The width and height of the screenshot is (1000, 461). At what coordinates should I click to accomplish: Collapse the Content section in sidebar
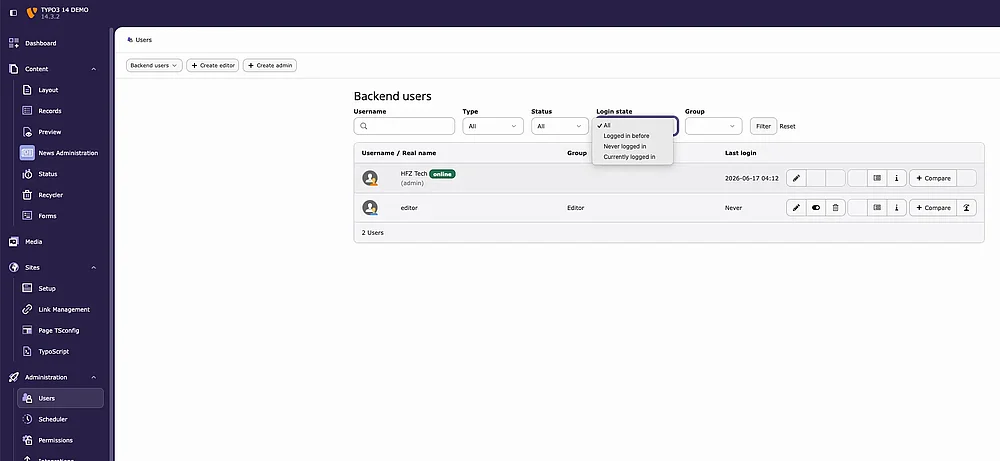click(x=94, y=69)
